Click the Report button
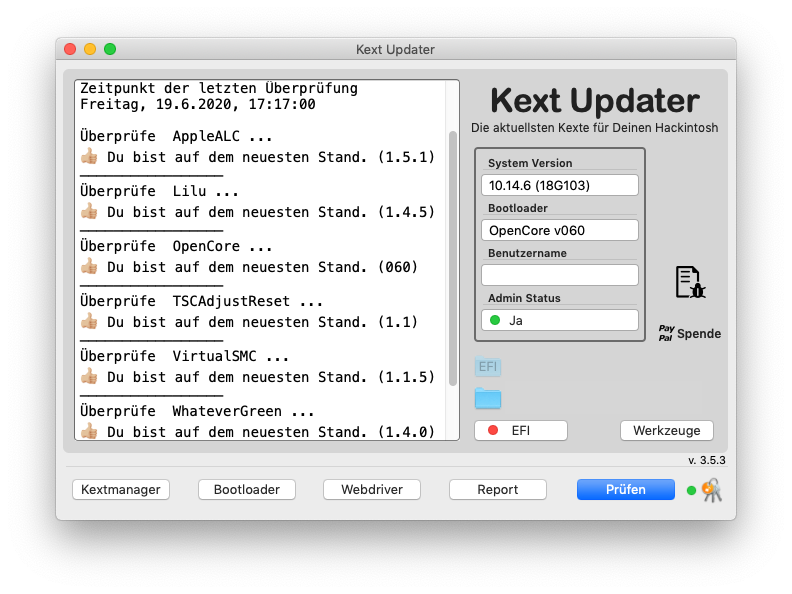 point(498,489)
